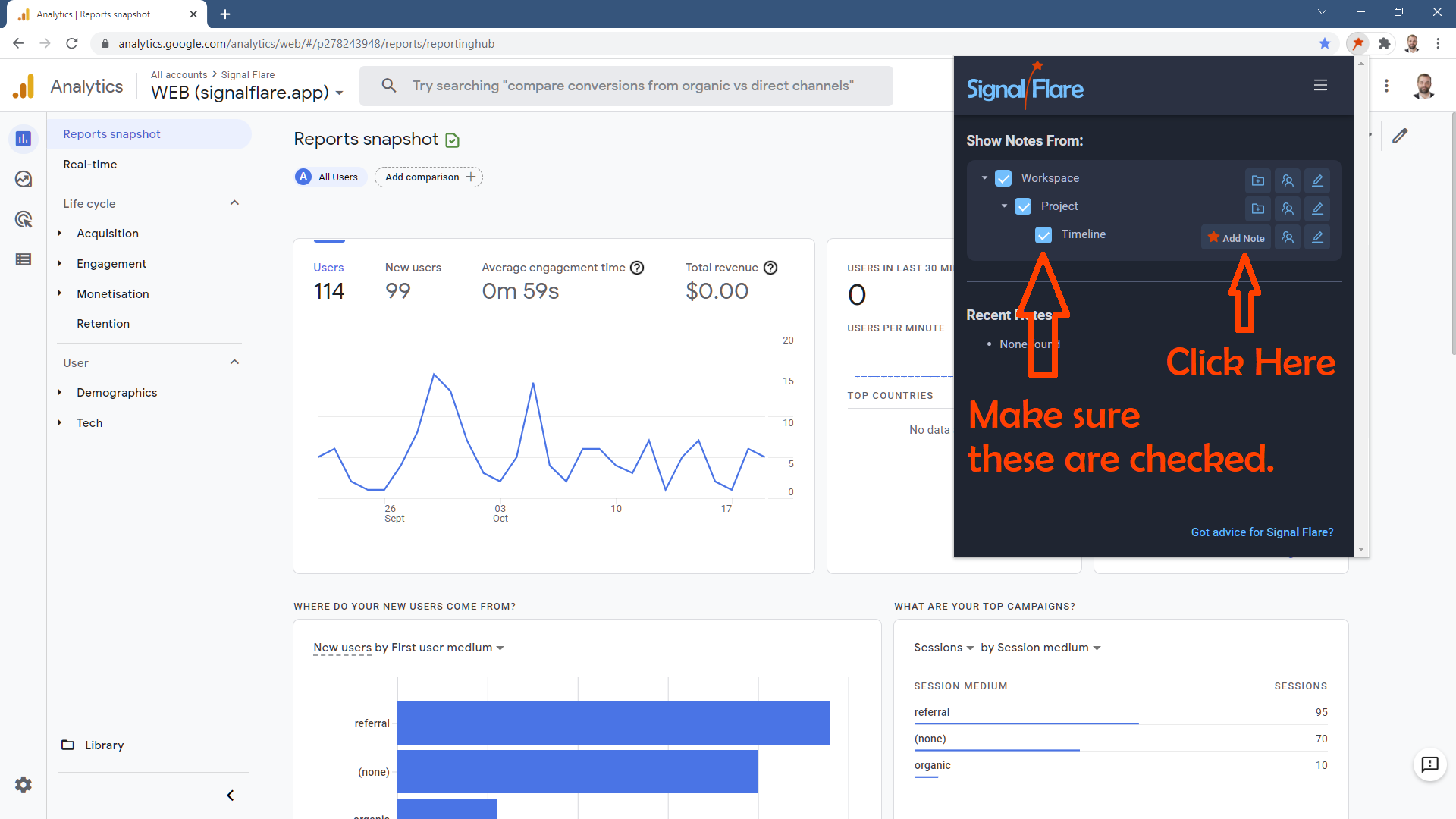Edit the Timeline name
The height and width of the screenshot is (819, 1456).
tap(1317, 237)
